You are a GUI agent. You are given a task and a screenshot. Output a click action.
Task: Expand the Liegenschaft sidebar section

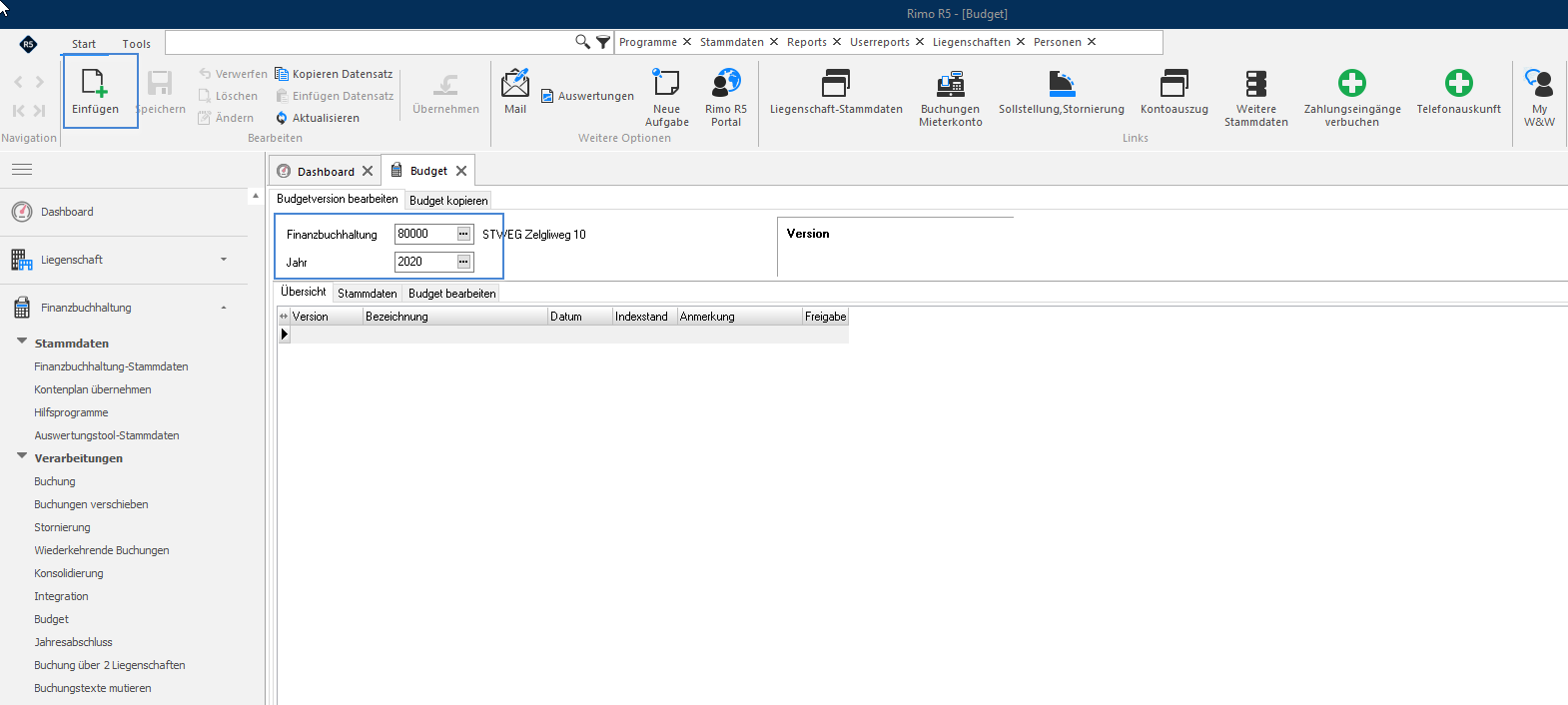coord(224,260)
